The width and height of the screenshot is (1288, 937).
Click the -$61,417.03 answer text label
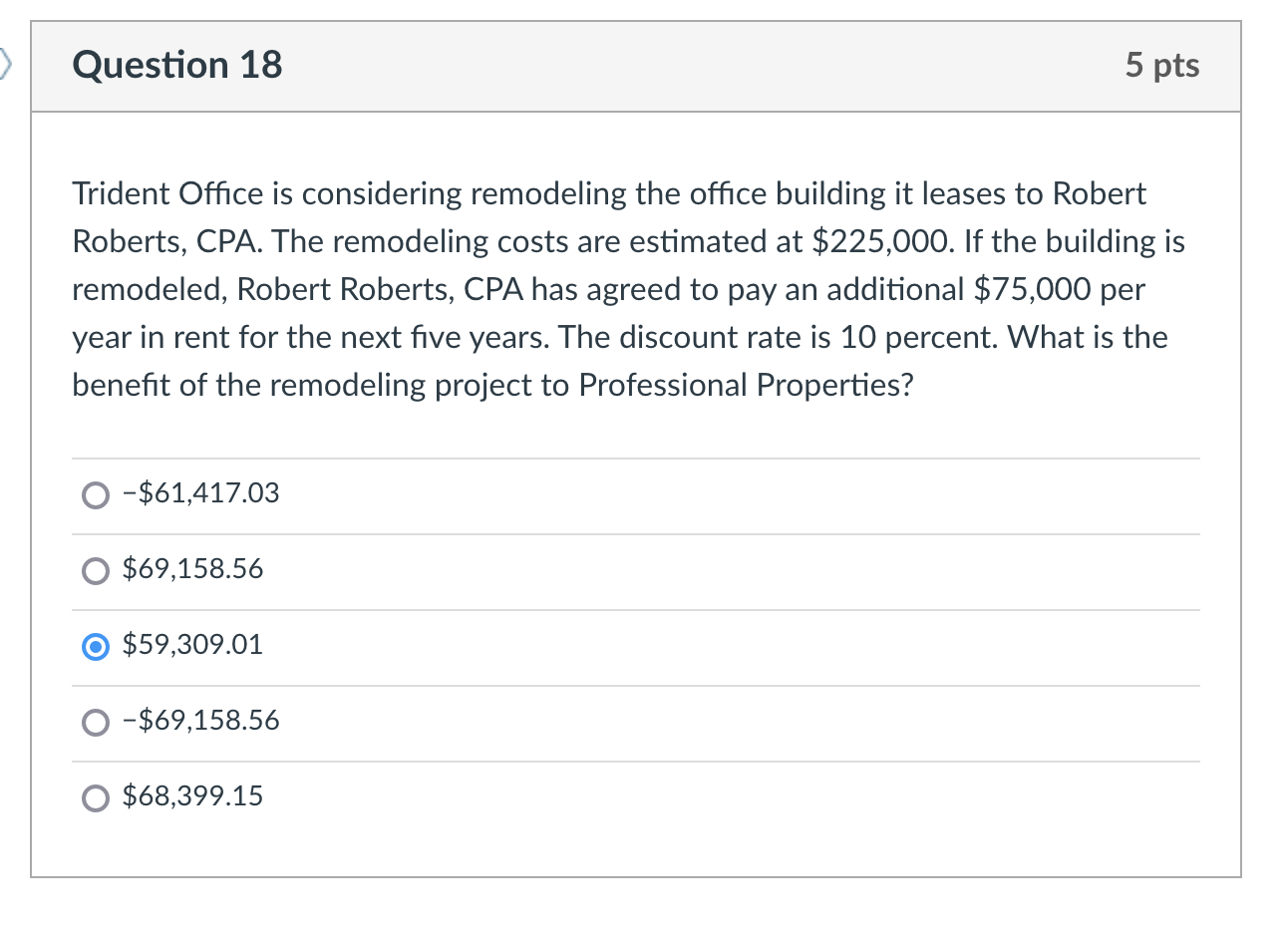[x=201, y=492]
